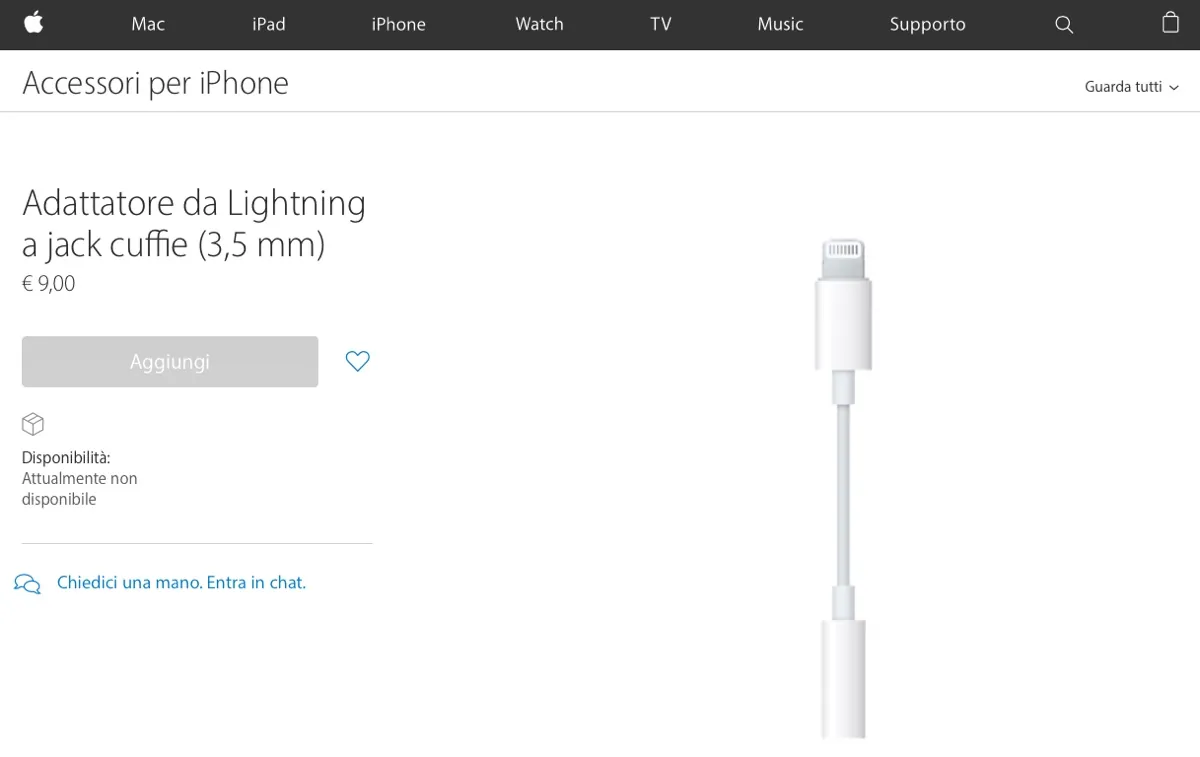
Task: Open the cart via the bag icon
Action: click(1169, 24)
